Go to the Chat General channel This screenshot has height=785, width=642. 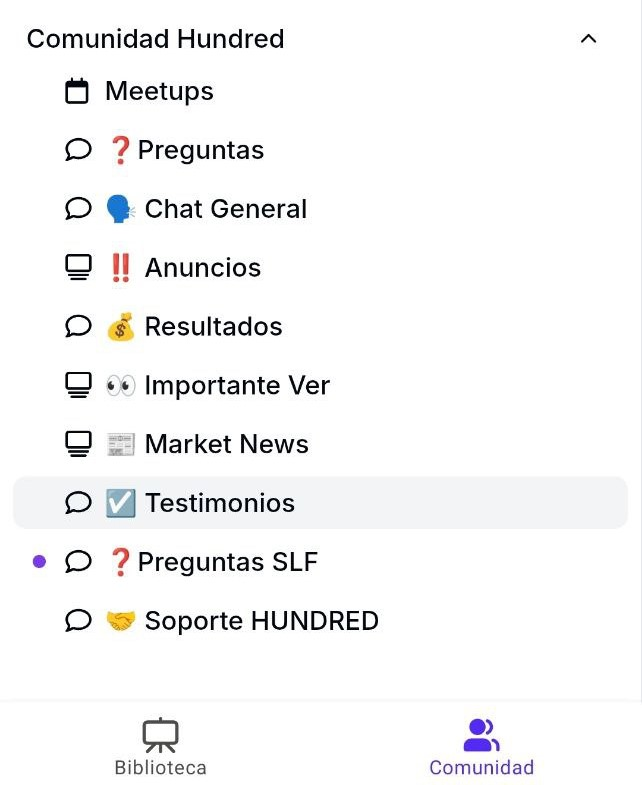pos(225,209)
